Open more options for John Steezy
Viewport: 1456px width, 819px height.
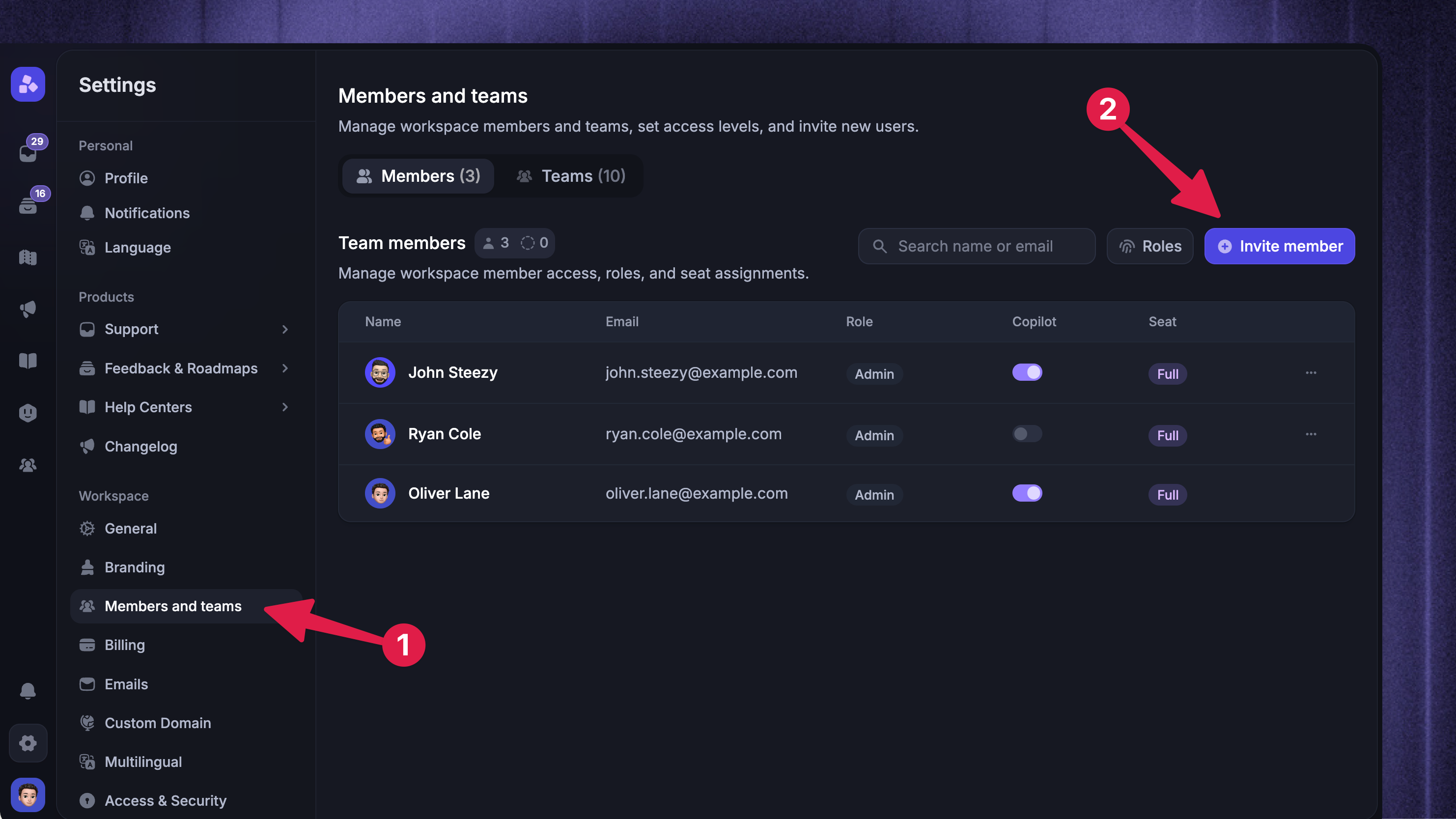point(1311,372)
